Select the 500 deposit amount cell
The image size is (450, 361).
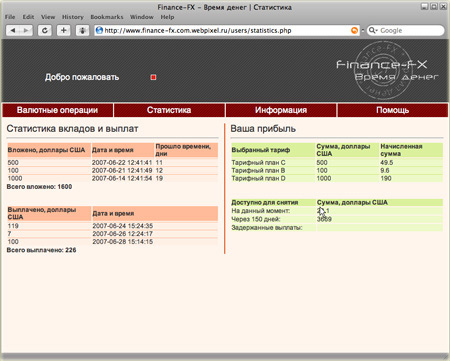coord(49,163)
